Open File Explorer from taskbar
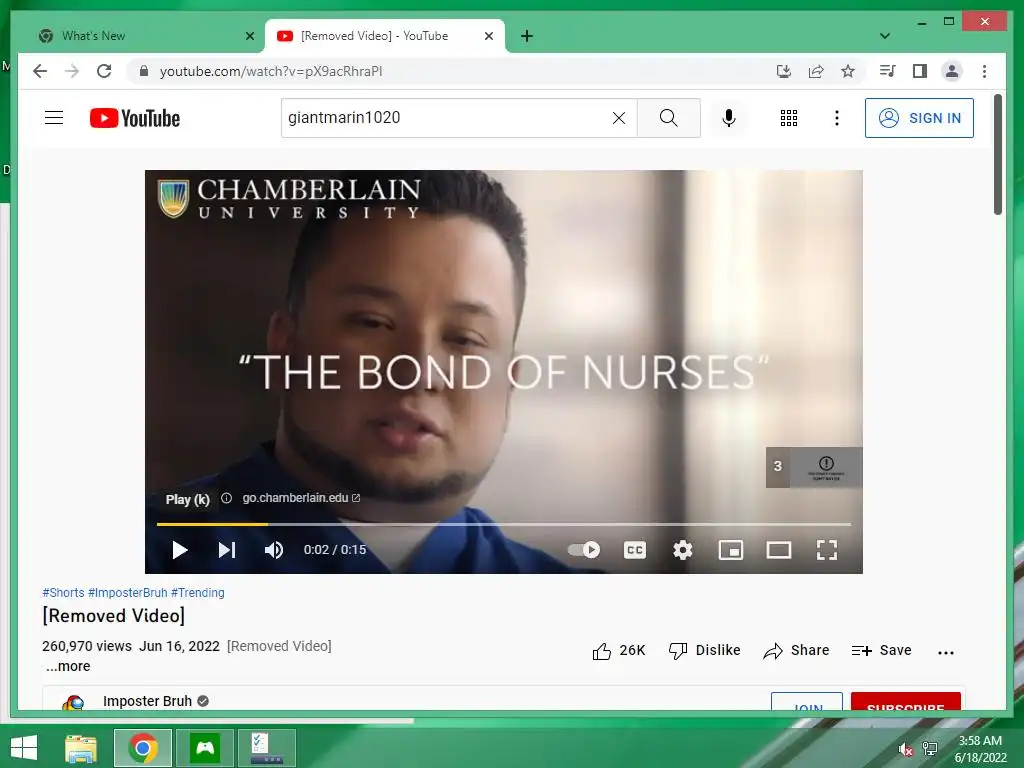 pos(81,748)
